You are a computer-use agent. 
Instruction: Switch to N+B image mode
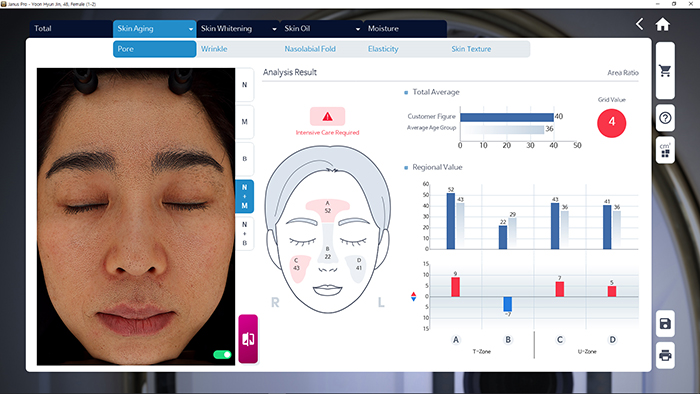(245, 234)
